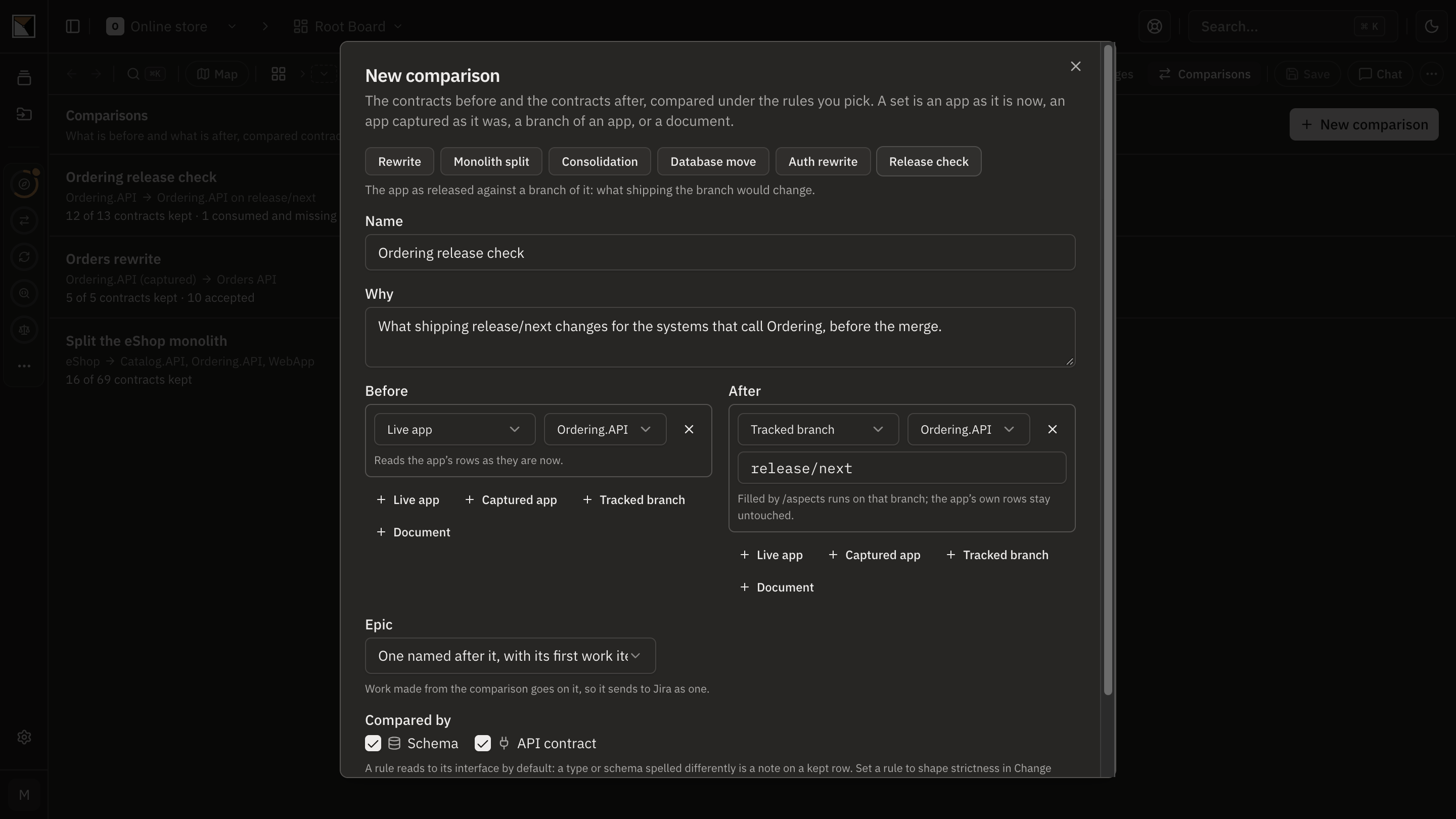Add a Live app to Before
Screen dimensions: 1456x819
(407, 500)
